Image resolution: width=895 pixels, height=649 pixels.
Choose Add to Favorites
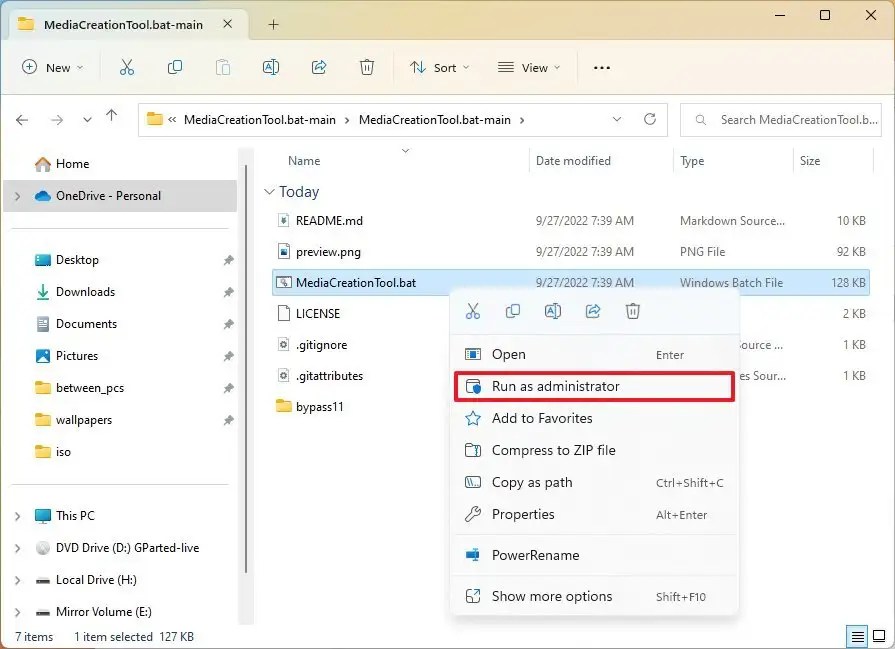tap(594, 418)
